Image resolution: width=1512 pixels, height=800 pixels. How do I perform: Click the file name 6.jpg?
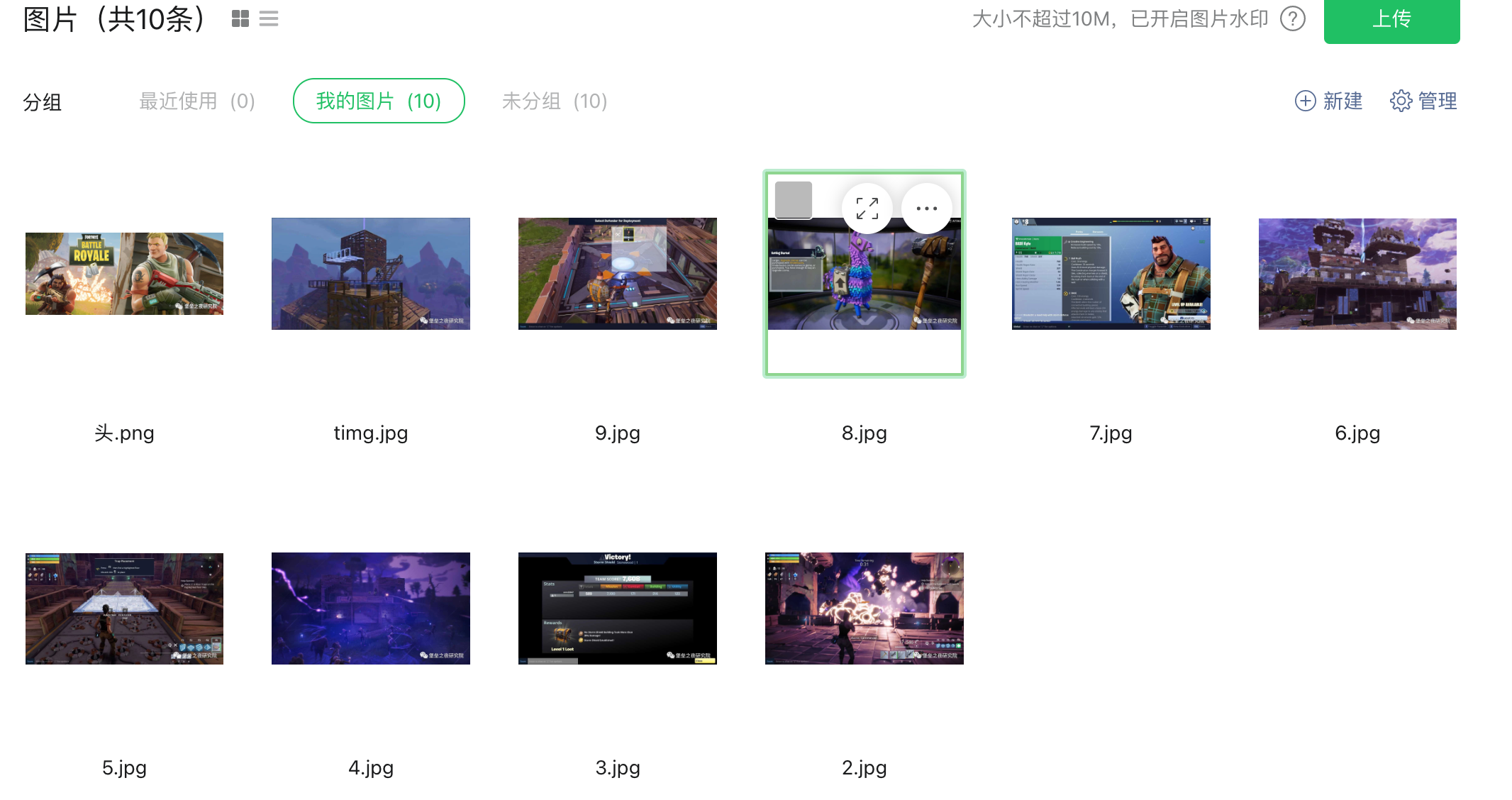coord(1357,433)
